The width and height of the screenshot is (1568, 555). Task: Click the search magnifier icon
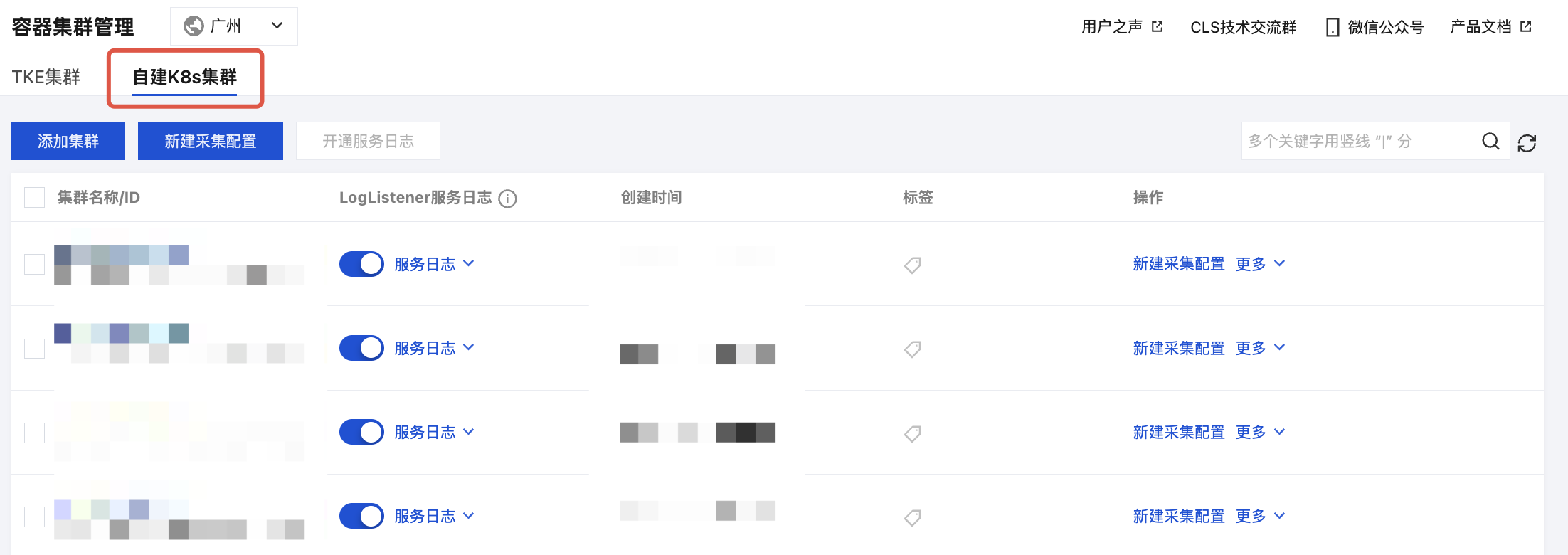[1490, 142]
